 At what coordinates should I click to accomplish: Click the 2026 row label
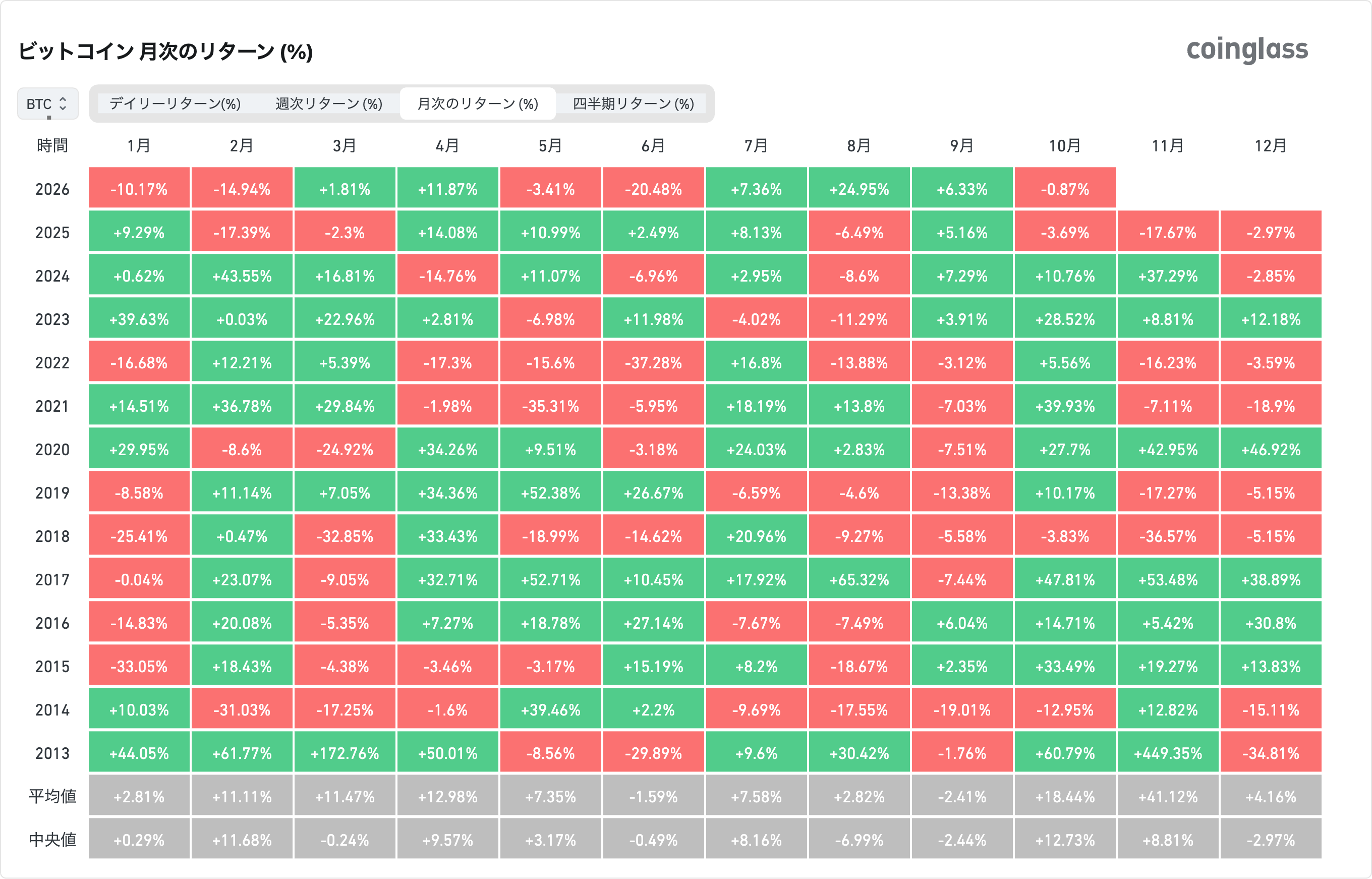[x=52, y=189]
